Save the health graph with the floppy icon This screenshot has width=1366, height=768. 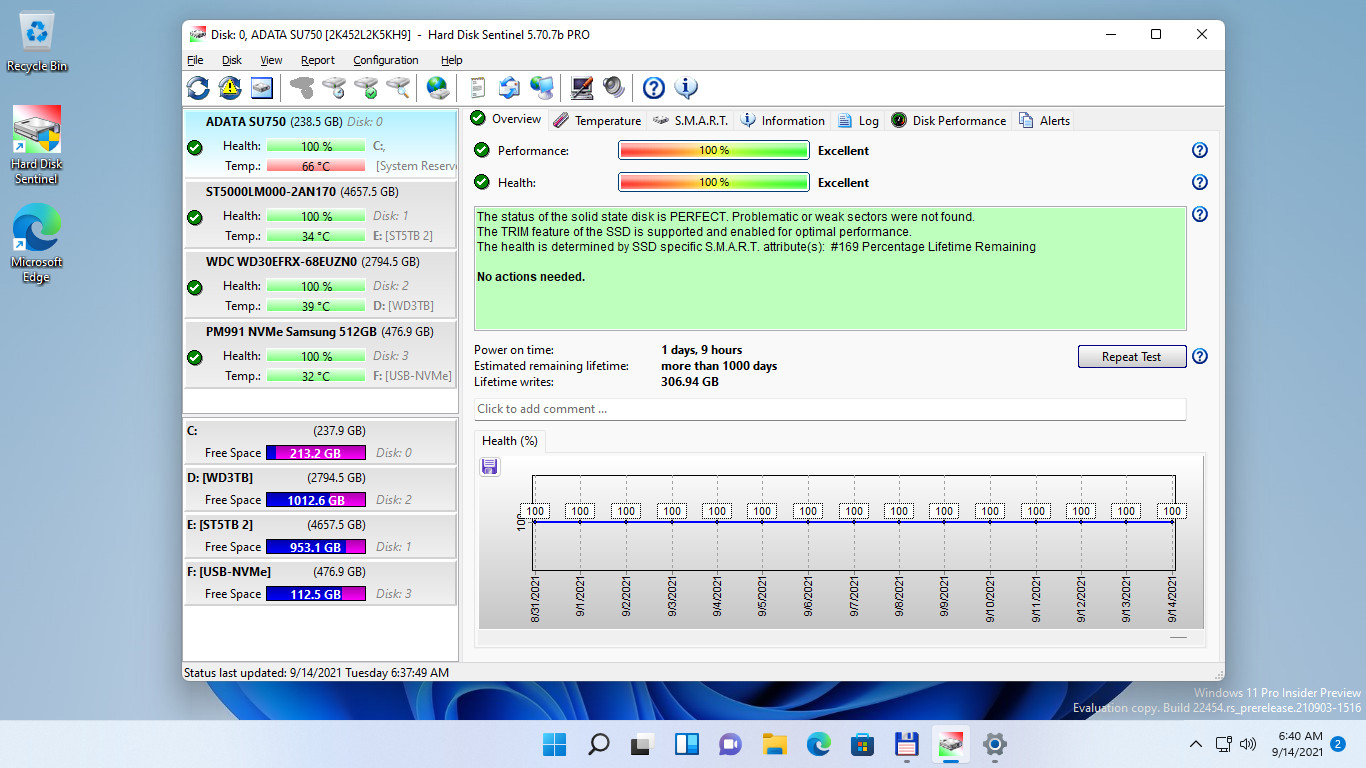(x=489, y=466)
